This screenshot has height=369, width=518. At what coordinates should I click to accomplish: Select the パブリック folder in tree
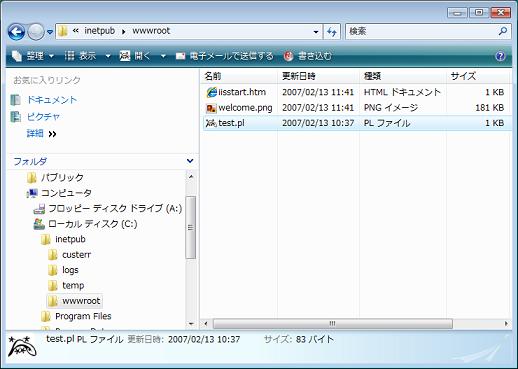coord(62,177)
